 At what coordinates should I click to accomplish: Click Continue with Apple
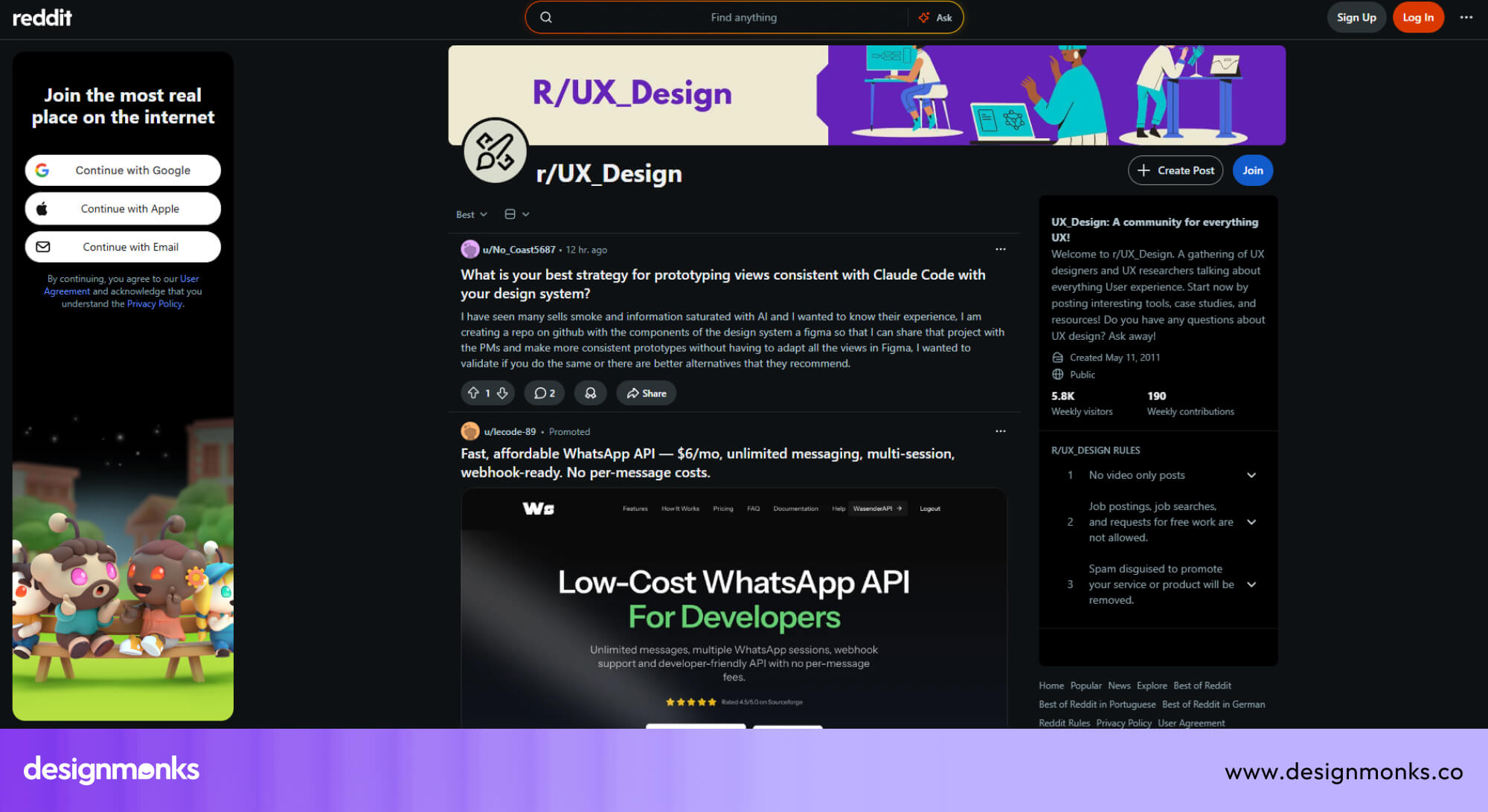123,209
